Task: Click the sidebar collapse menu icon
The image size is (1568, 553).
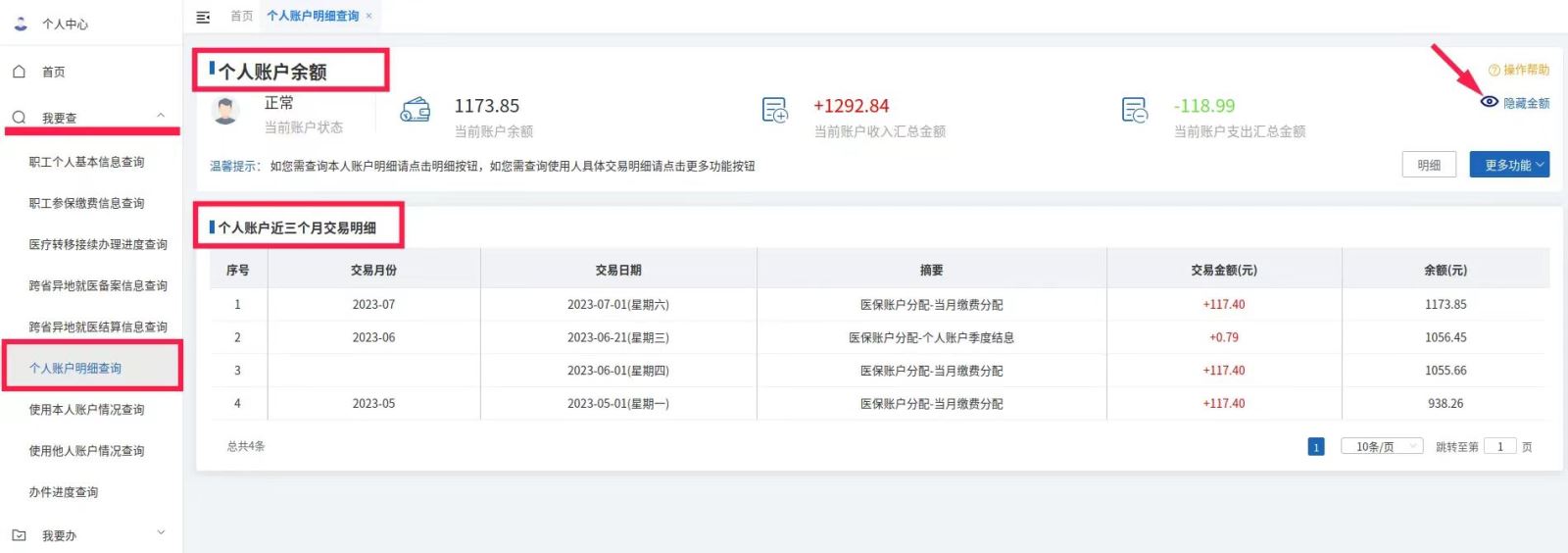Action: pos(203,17)
